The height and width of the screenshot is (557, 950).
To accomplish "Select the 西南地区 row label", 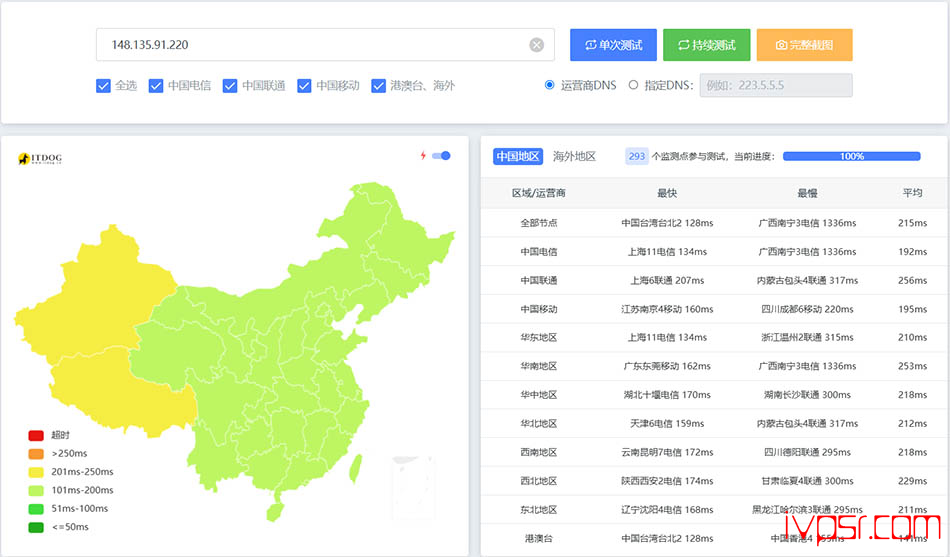I will [x=539, y=452].
